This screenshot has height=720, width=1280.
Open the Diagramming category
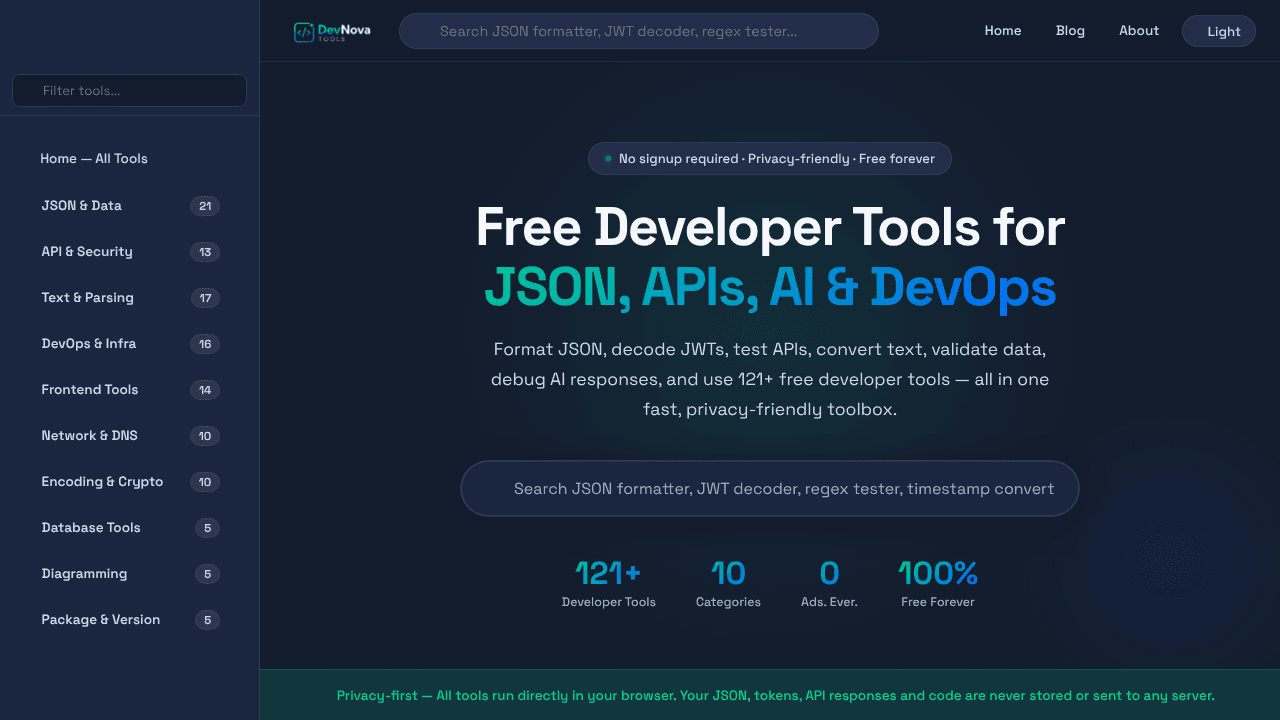click(x=130, y=574)
